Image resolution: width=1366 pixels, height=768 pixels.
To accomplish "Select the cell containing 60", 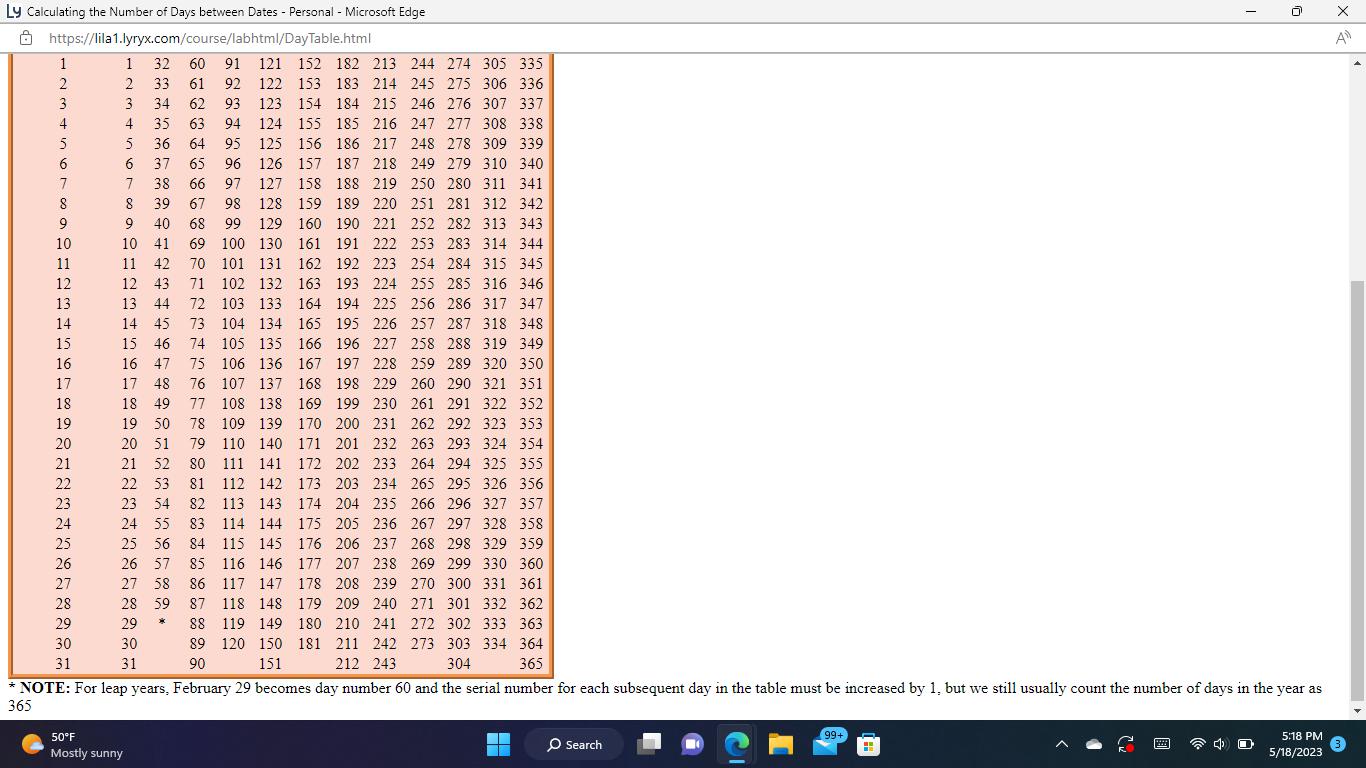I will (x=197, y=64).
